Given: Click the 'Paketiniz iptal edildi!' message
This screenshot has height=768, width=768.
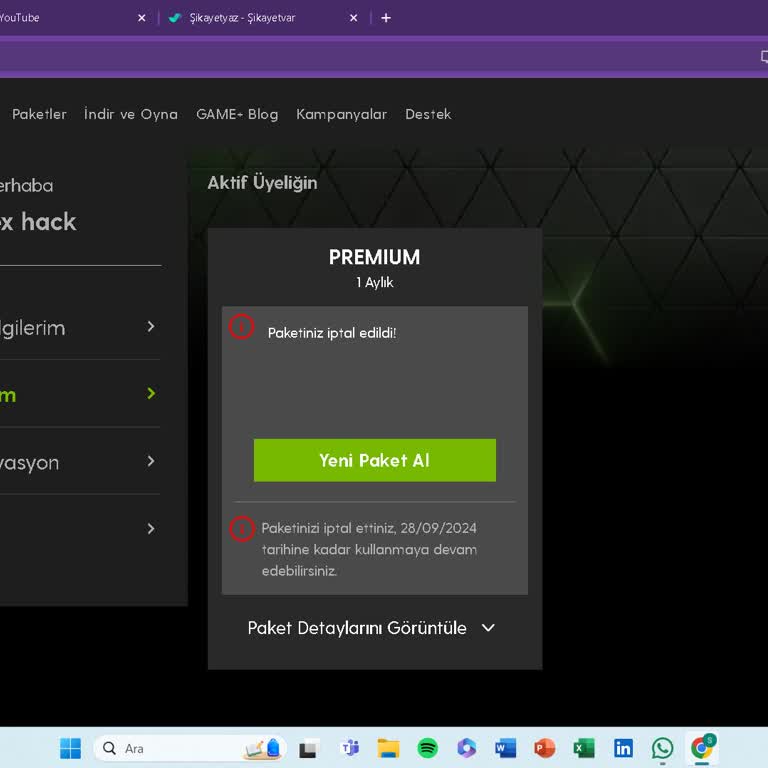Looking at the screenshot, I should [x=332, y=333].
